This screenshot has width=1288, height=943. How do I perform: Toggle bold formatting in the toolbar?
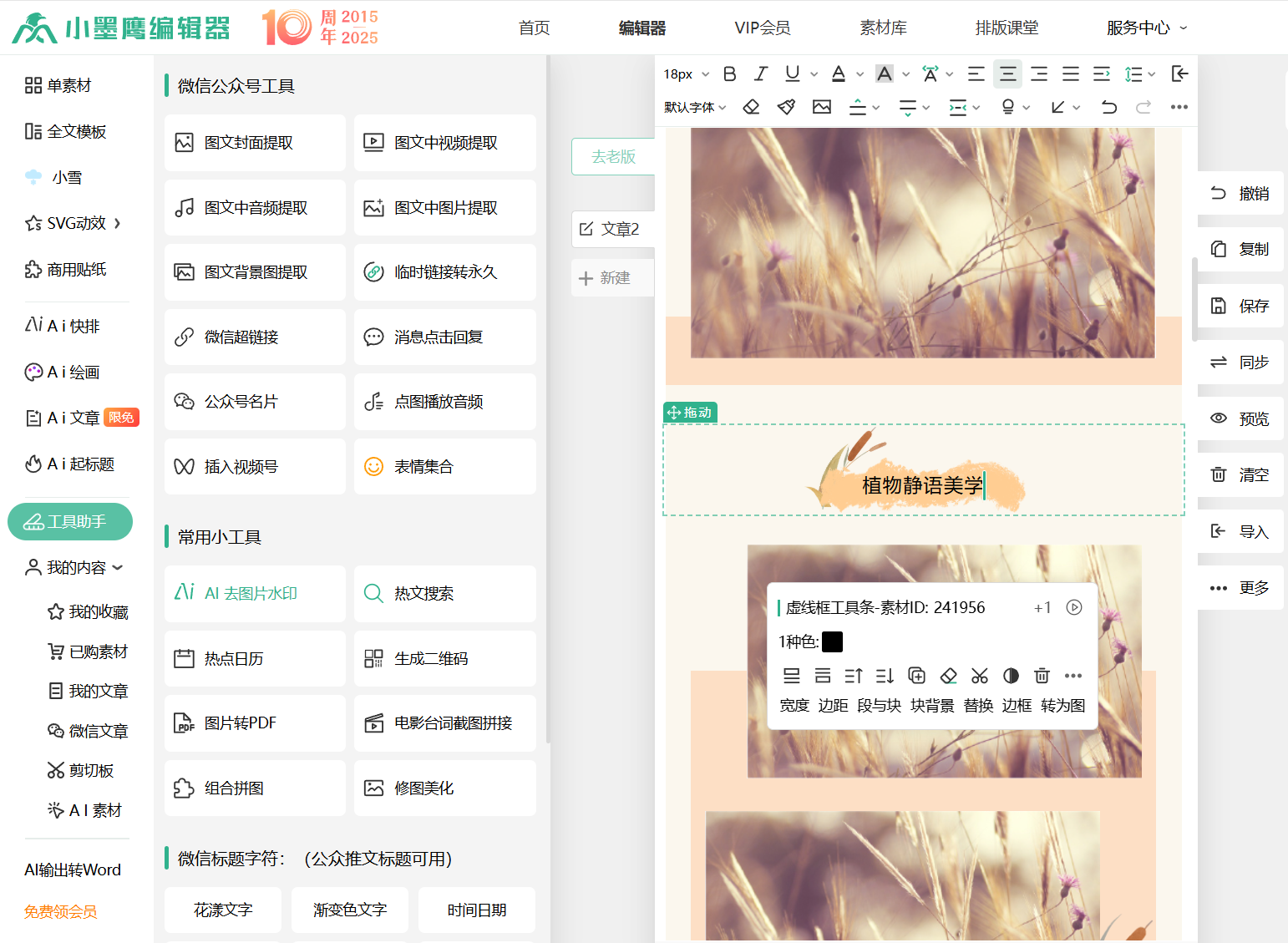point(729,74)
